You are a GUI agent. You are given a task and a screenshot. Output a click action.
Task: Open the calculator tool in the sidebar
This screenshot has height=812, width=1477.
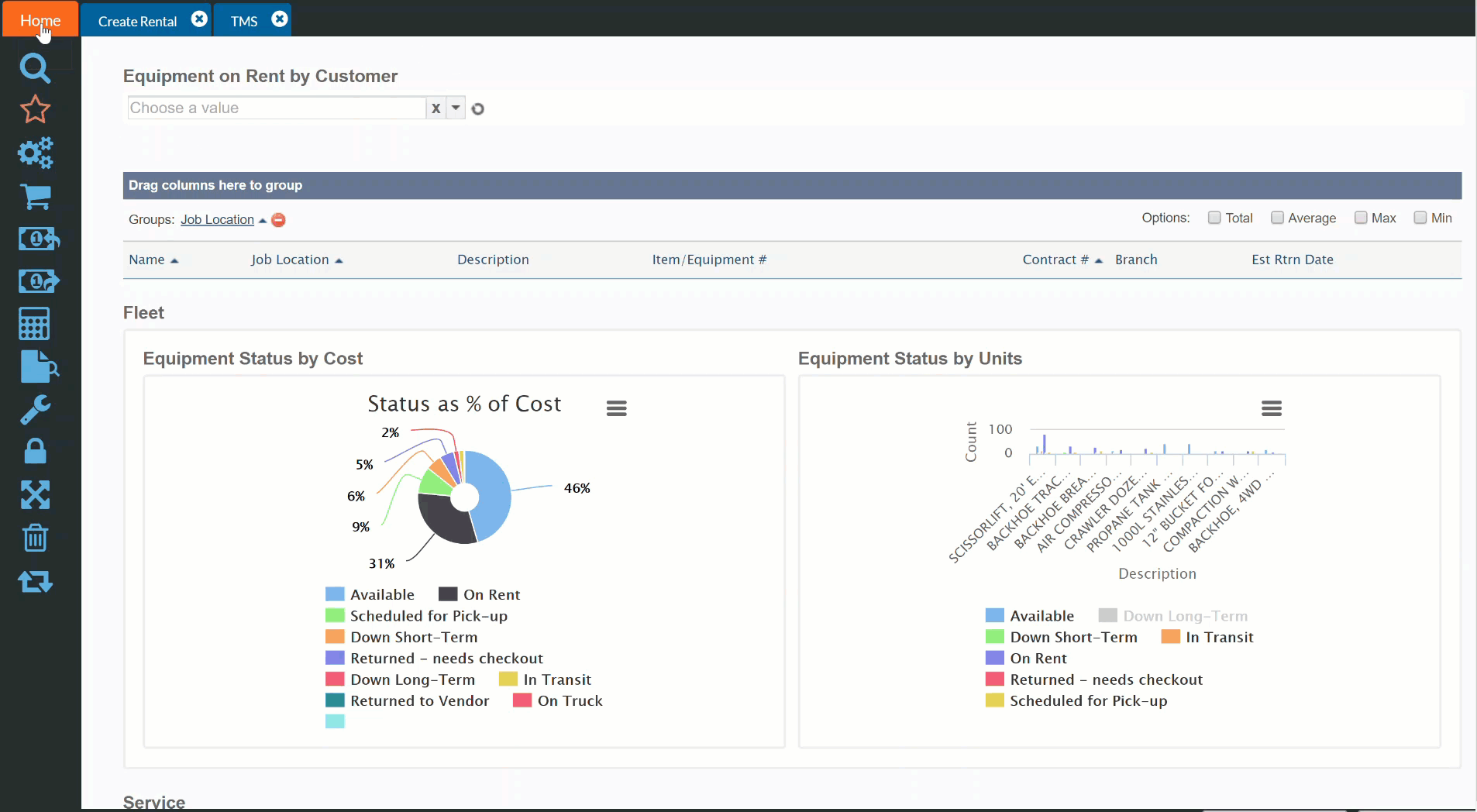(x=33, y=323)
